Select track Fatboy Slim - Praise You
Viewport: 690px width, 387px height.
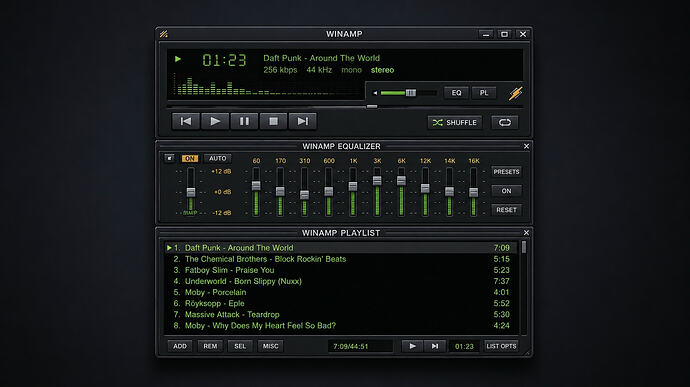(x=340, y=270)
